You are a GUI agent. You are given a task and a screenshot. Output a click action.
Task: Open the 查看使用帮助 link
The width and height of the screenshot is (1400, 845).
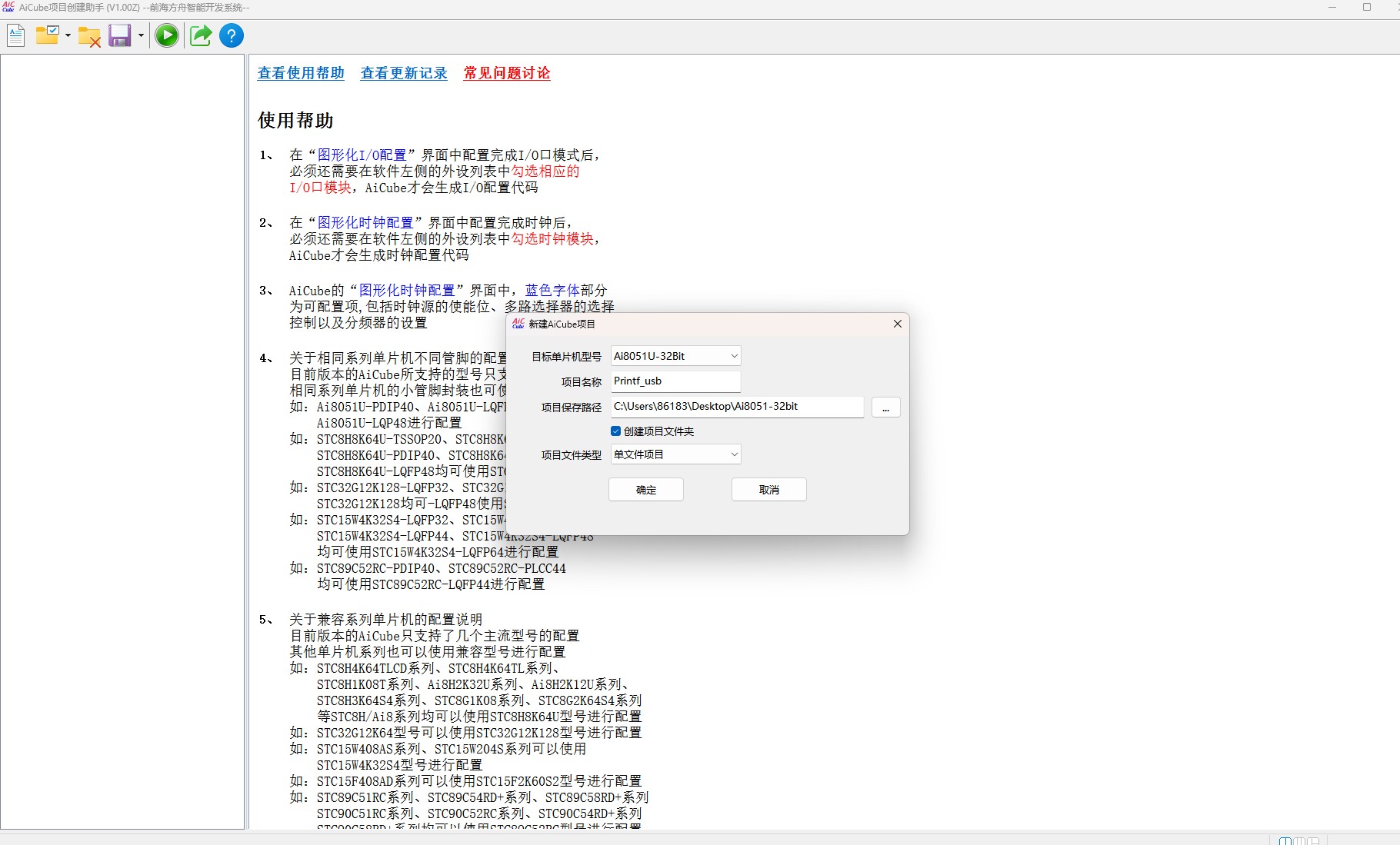coord(300,73)
